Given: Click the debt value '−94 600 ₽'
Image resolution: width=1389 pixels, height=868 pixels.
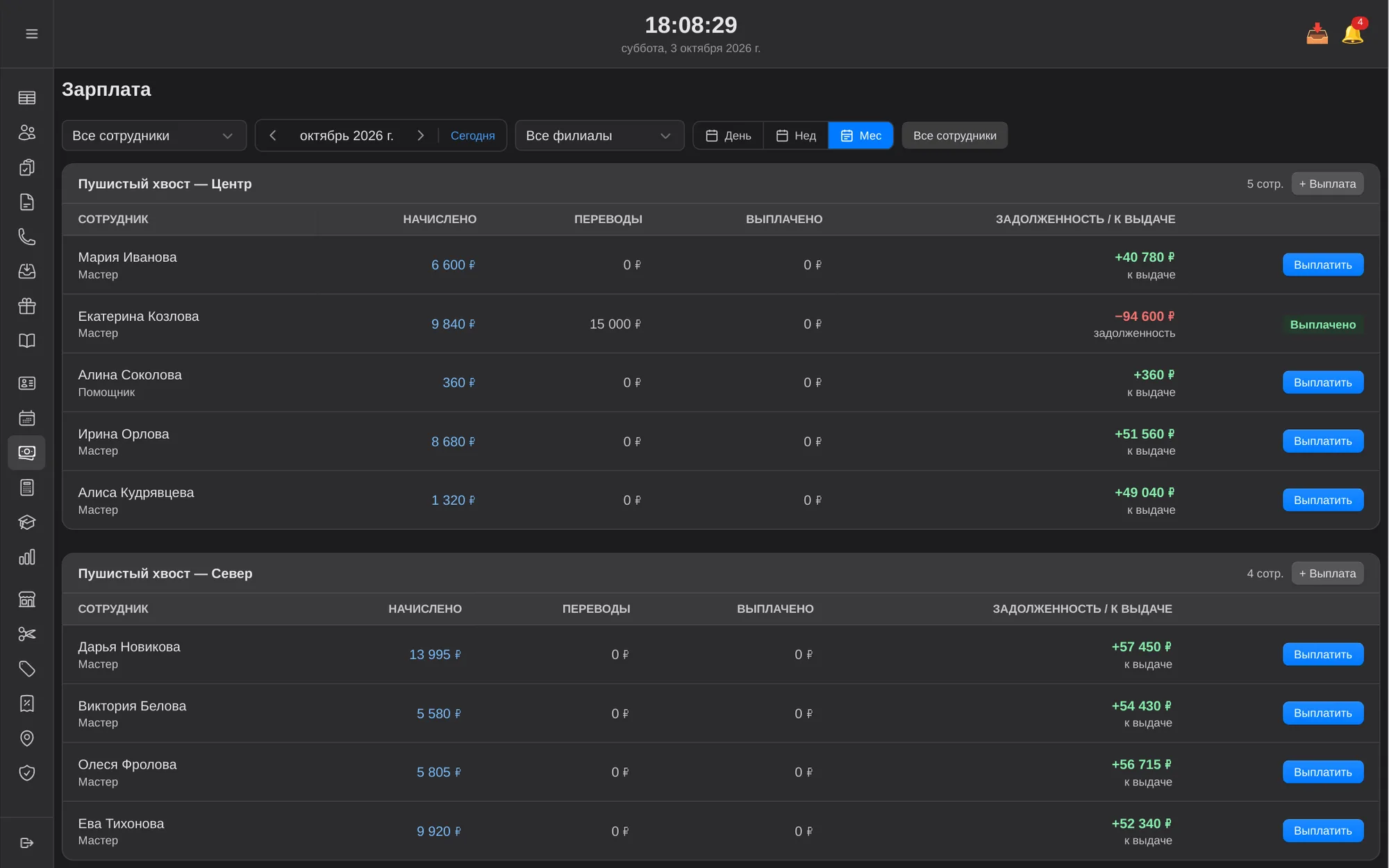Looking at the screenshot, I should 1145,316.
